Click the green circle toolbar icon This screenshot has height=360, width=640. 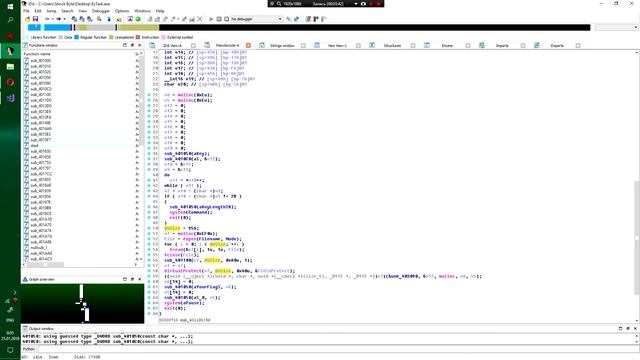(x=138, y=19)
